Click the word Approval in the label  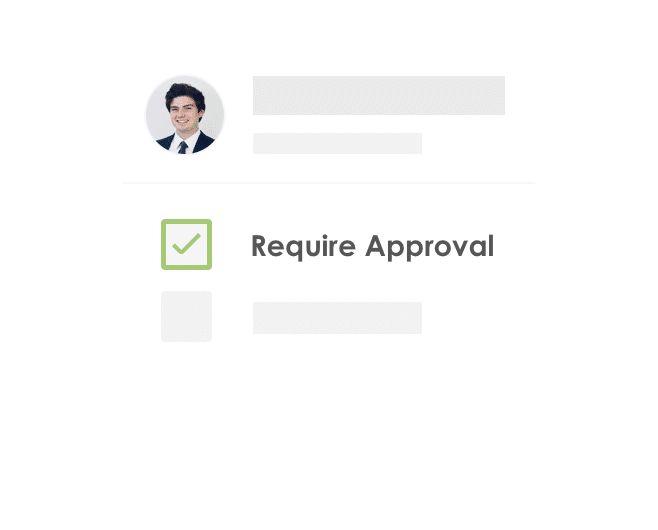coord(429,247)
